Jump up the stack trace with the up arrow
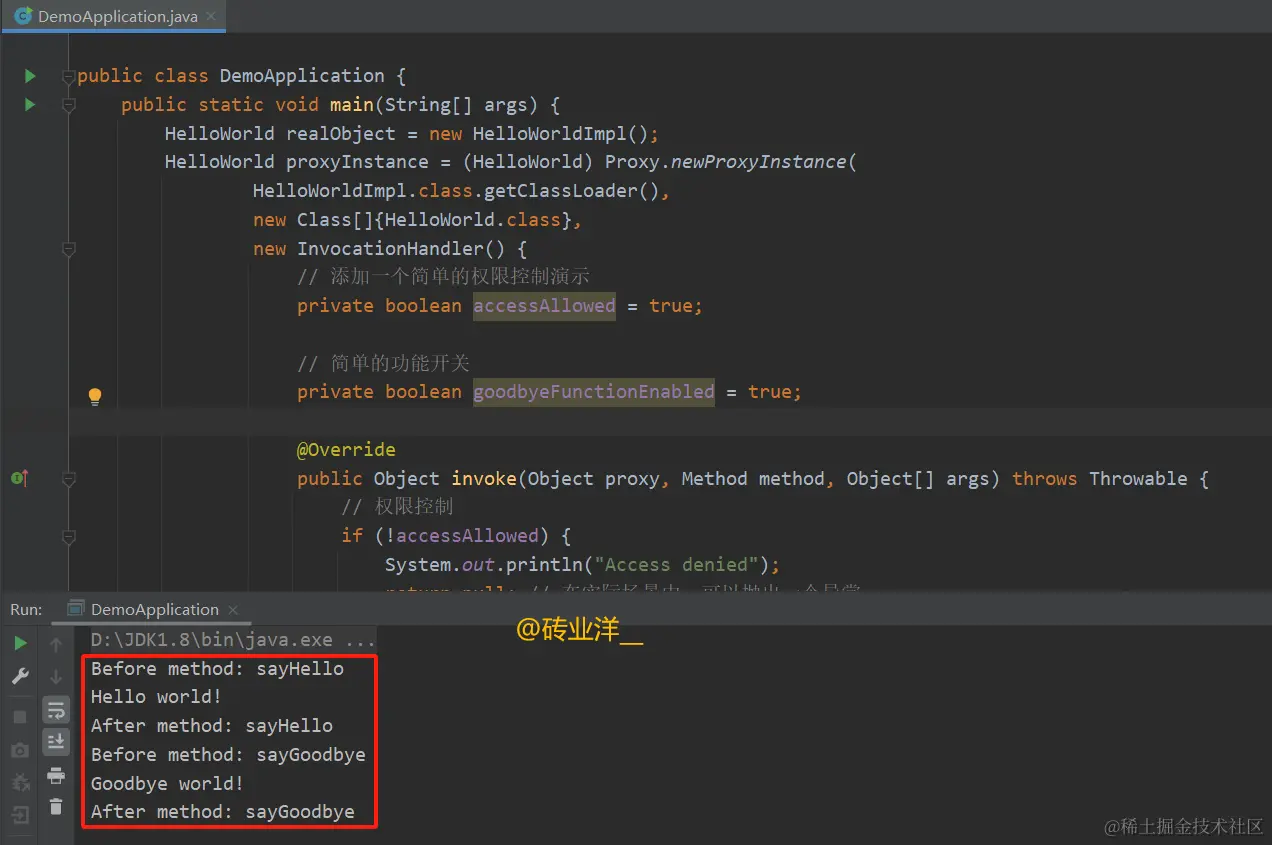 (56, 644)
